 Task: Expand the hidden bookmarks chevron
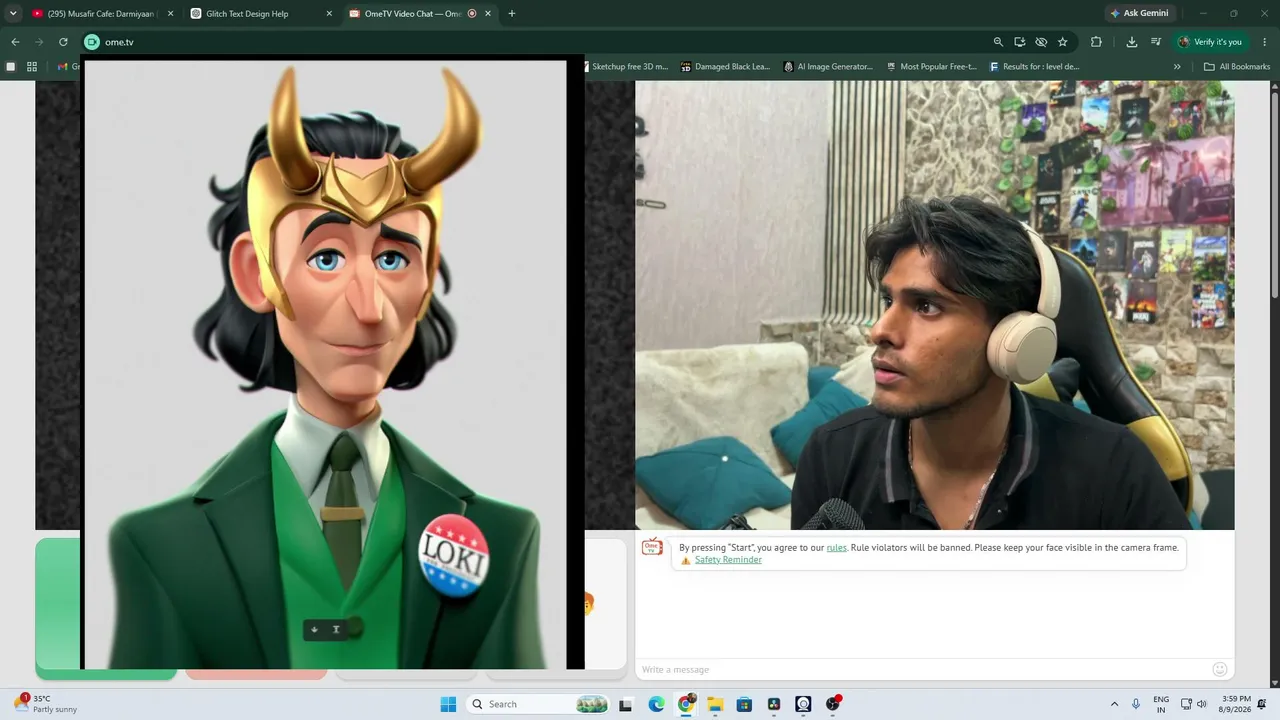click(x=1177, y=67)
